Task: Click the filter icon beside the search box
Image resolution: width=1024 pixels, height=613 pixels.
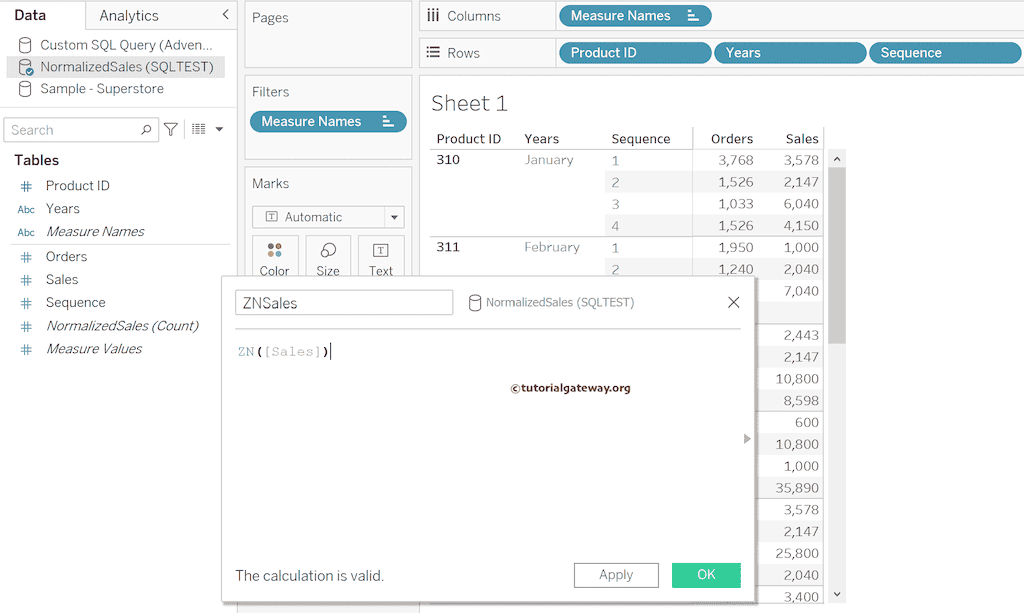Action: (170, 130)
